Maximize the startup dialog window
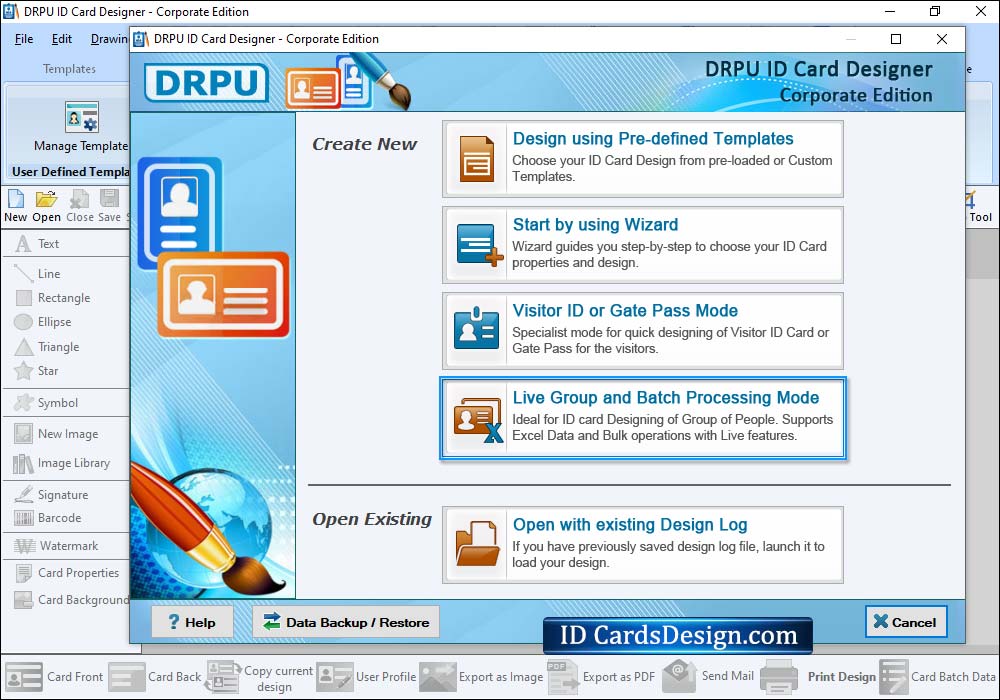This screenshot has width=1000, height=700. (x=895, y=39)
